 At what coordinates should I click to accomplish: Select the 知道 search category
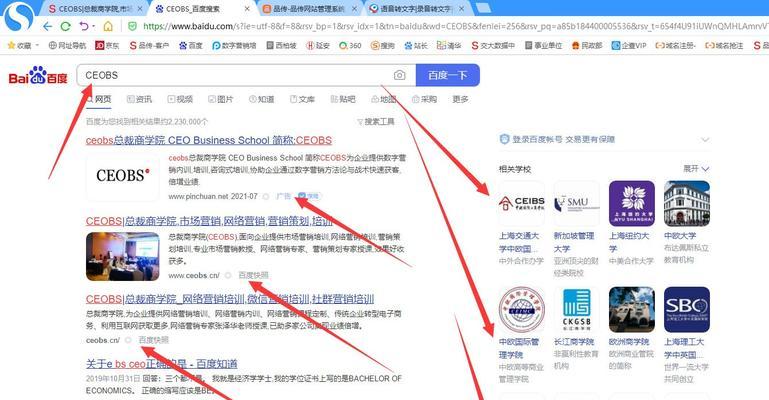click(x=261, y=99)
